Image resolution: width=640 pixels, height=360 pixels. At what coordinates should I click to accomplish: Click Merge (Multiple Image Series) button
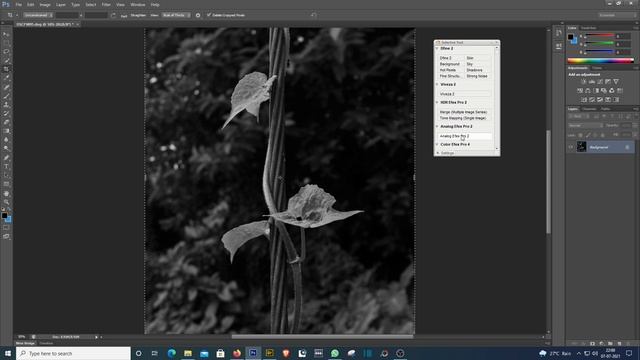coord(464,112)
